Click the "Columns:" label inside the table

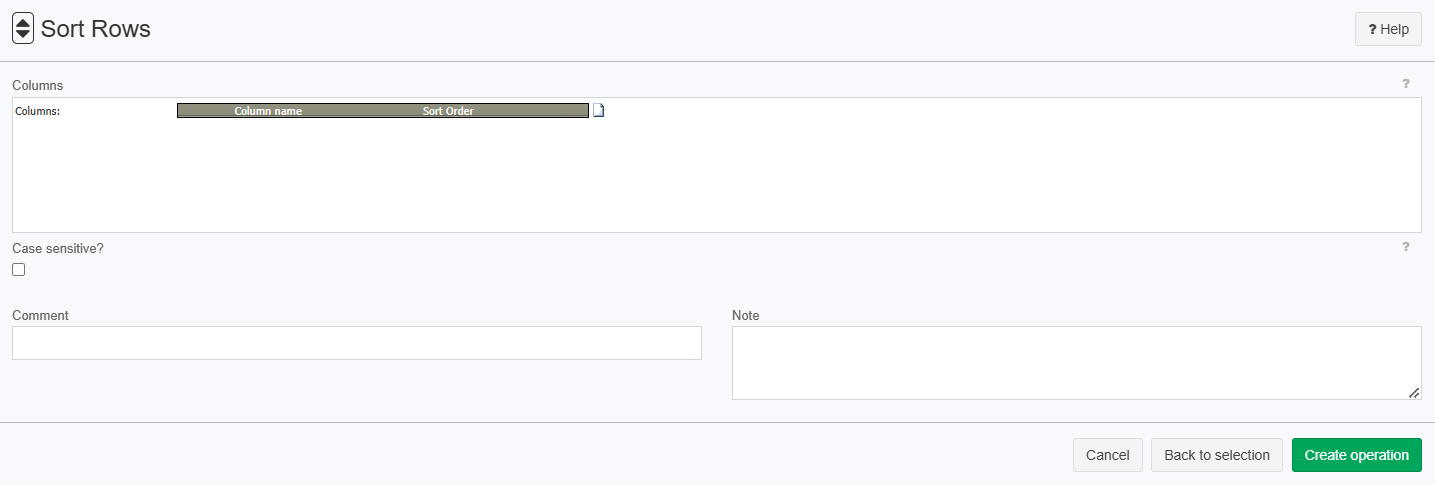pyautogui.click(x=38, y=111)
